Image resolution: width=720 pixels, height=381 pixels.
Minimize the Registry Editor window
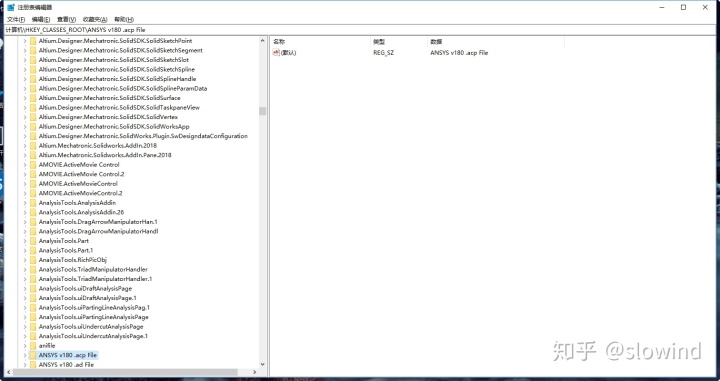coord(662,7)
